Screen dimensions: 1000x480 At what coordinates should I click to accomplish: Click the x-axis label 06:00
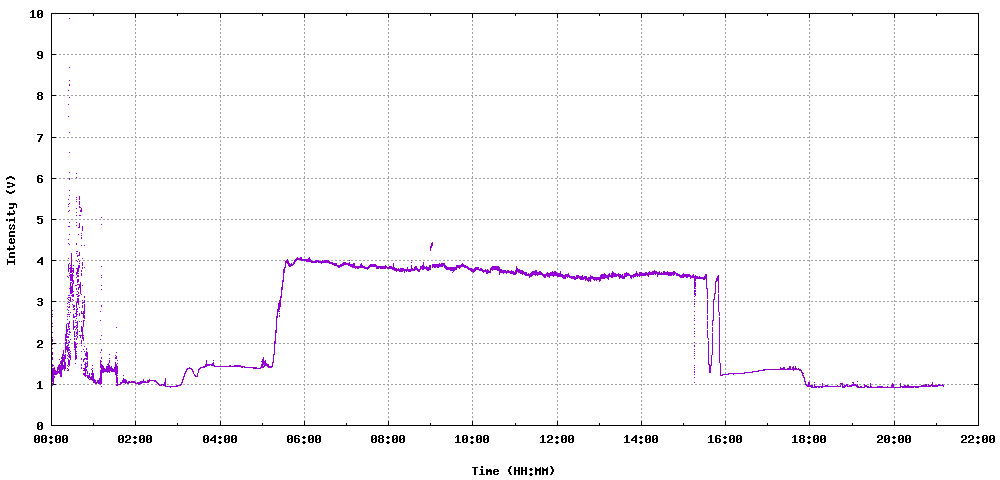coord(304,439)
